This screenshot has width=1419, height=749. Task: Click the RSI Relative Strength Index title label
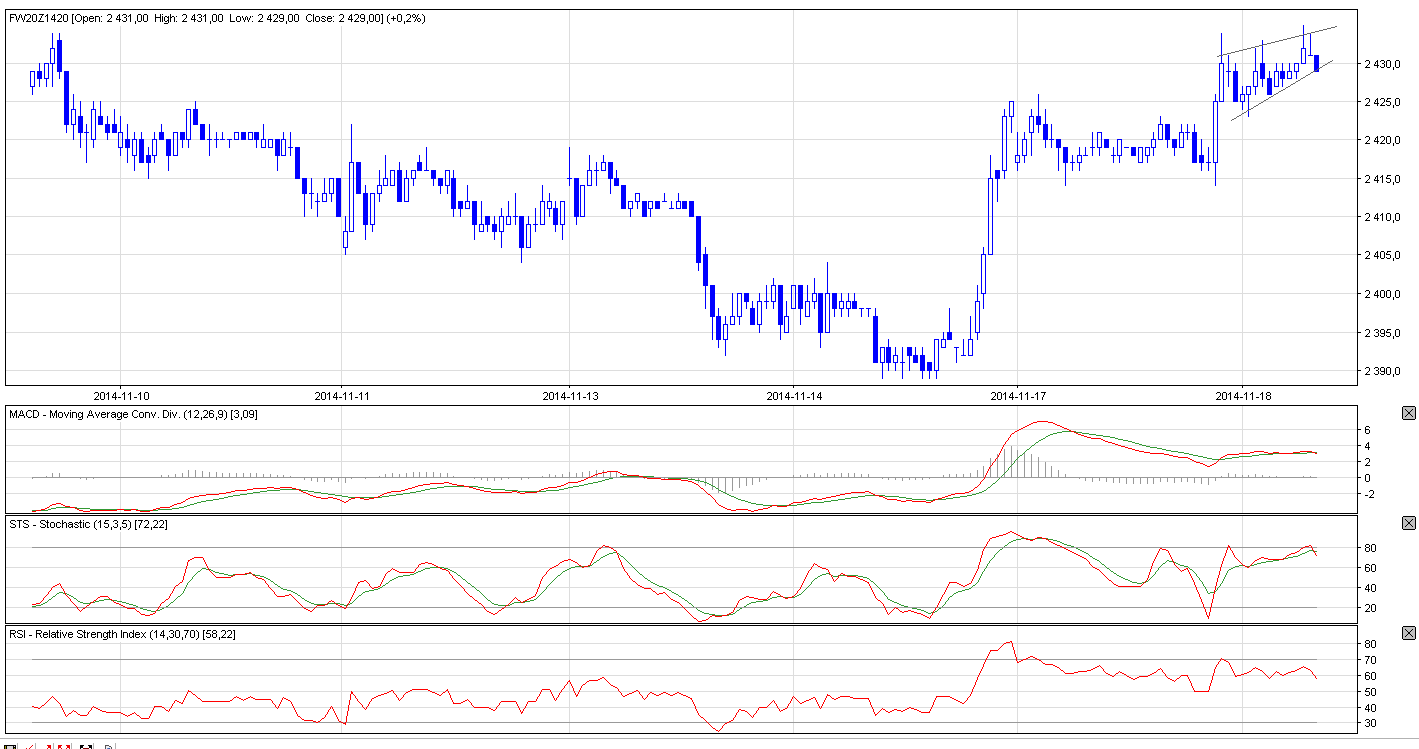(130, 634)
